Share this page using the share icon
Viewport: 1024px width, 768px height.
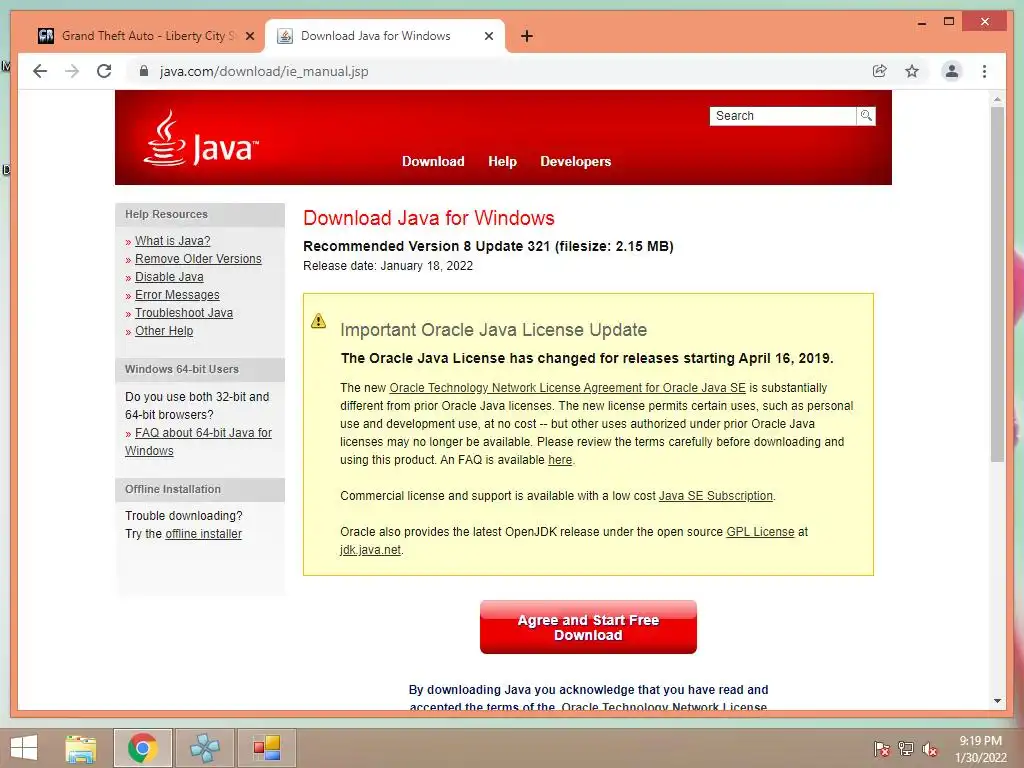point(880,71)
